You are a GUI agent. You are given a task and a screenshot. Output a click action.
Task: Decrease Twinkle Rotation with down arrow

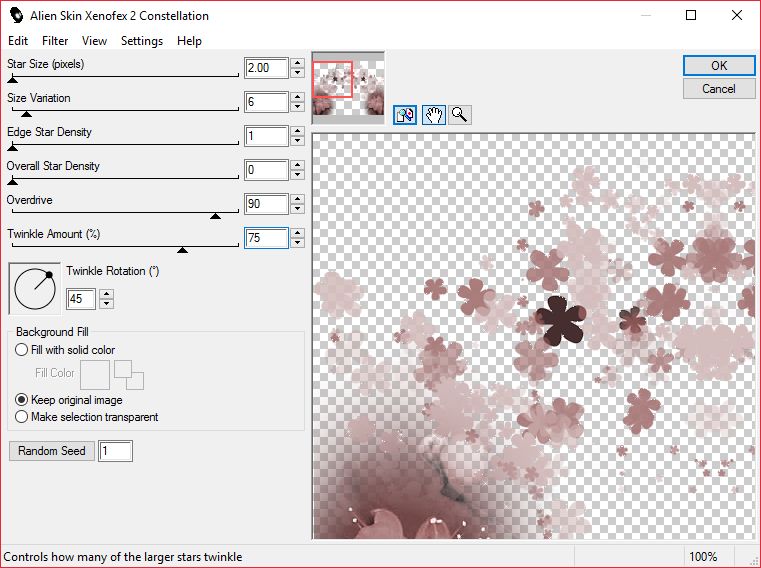click(x=106, y=304)
